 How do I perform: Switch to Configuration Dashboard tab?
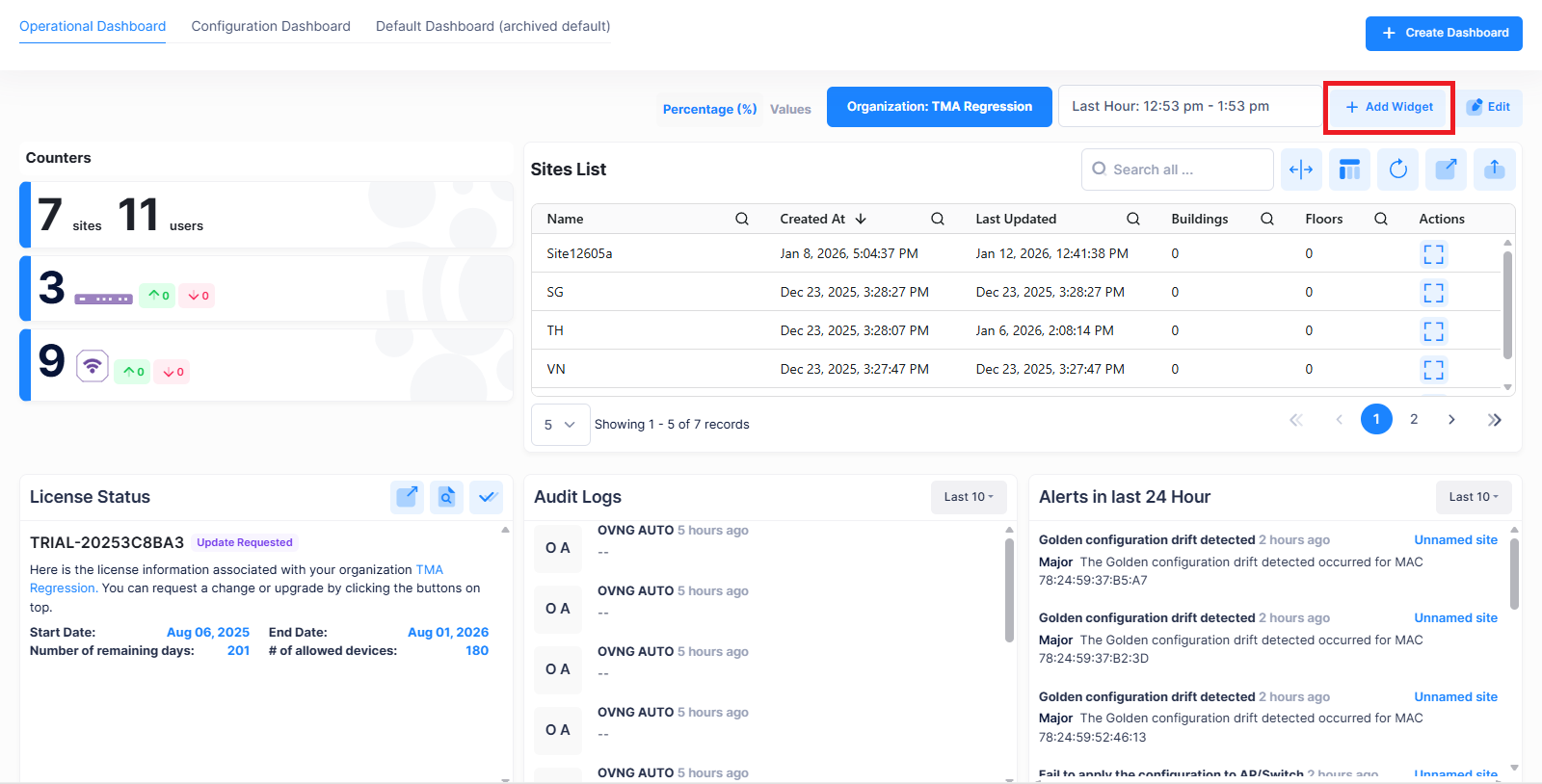271,27
